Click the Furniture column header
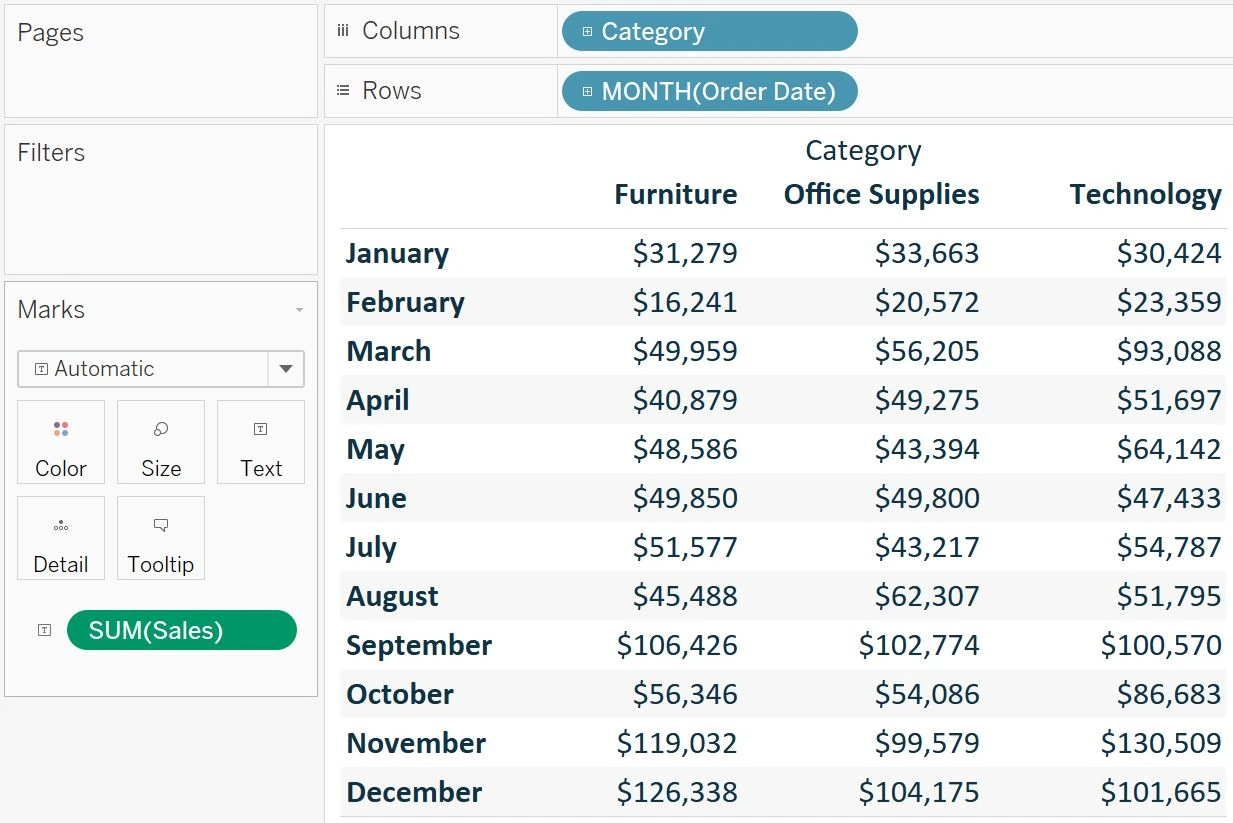Viewport: 1233px width, 823px height. 676,194
